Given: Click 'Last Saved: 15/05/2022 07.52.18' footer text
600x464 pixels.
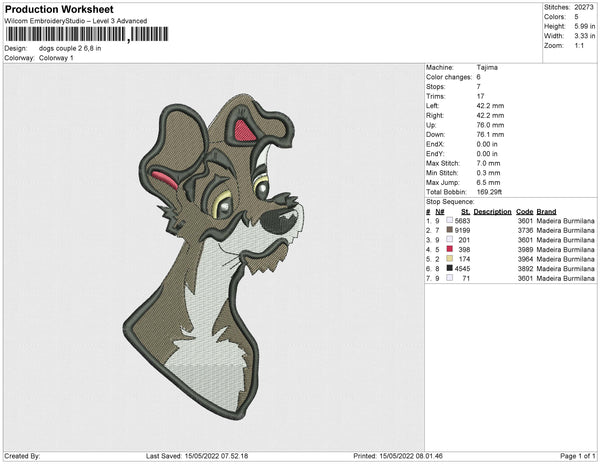Looking at the screenshot, I should [x=197, y=456].
